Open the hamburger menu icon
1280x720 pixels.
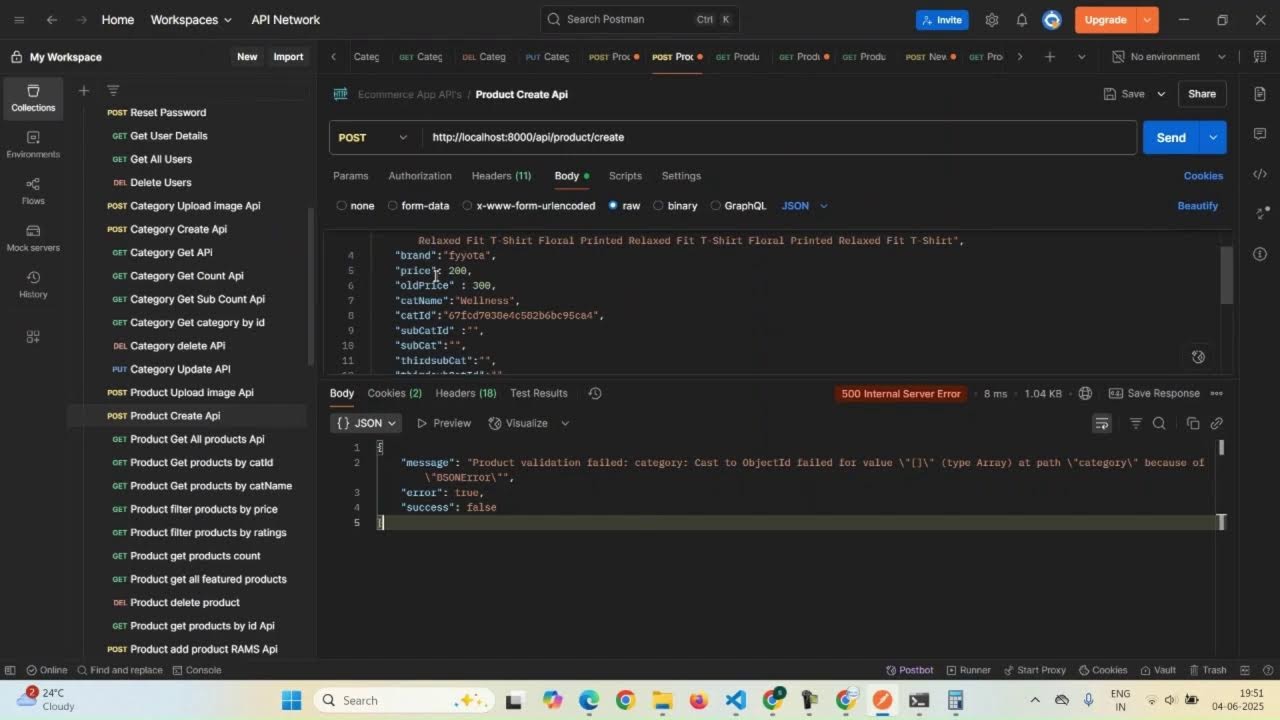click(x=19, y=19)
